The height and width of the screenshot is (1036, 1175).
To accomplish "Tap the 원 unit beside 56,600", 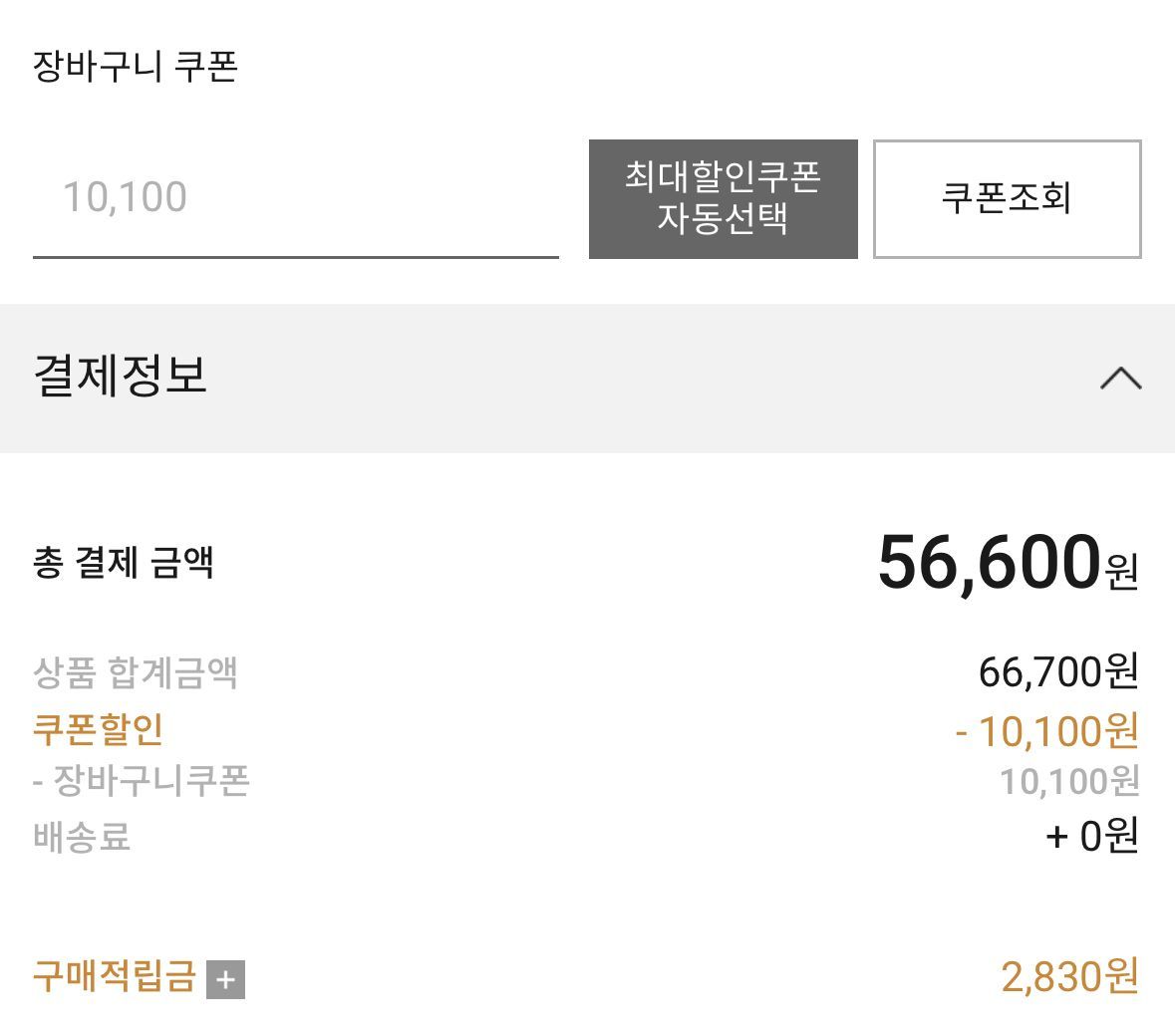I will (1121, 572).
